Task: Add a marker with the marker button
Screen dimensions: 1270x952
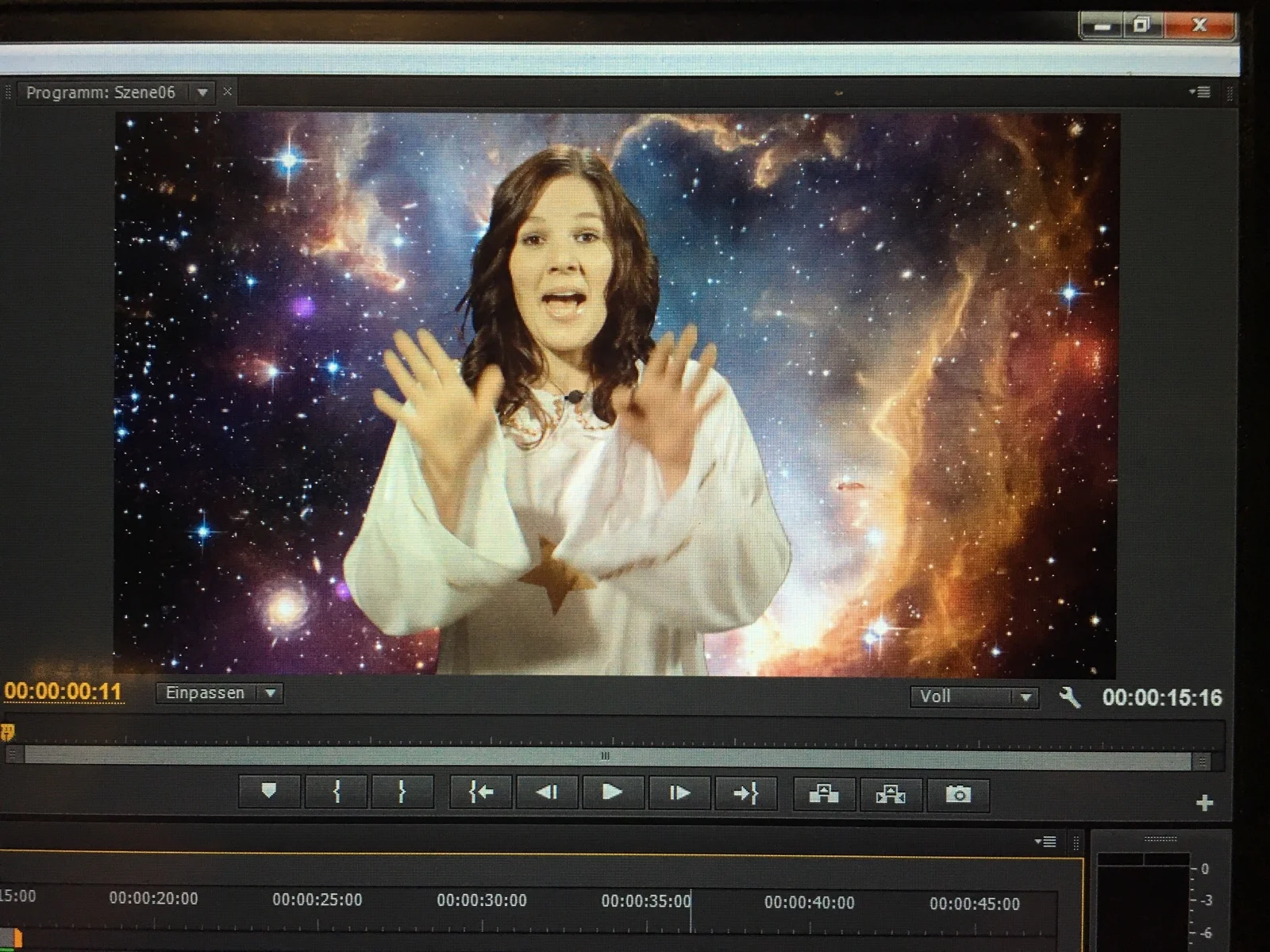Action: pyautogui.click(x=269, y=791)
